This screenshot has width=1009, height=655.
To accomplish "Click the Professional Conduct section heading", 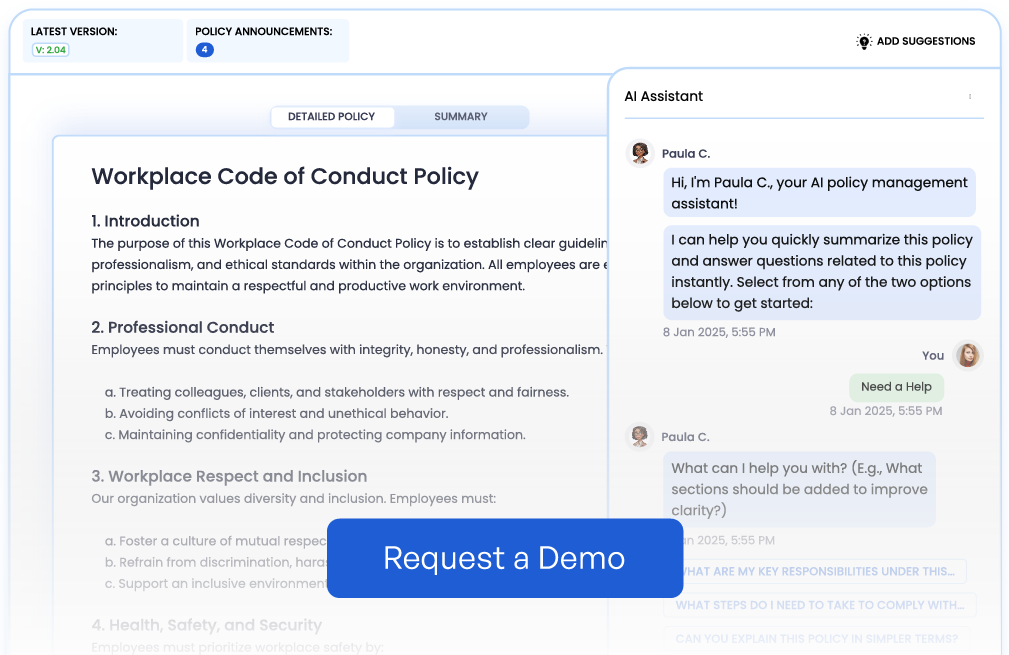I will coord(182,327).
